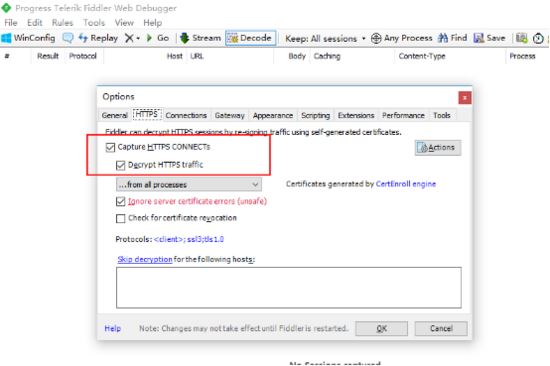Image resolution: width=550 pixels, height=366 pixels.
Task: Switch to the Connections tab
Action: pos(186,115)
